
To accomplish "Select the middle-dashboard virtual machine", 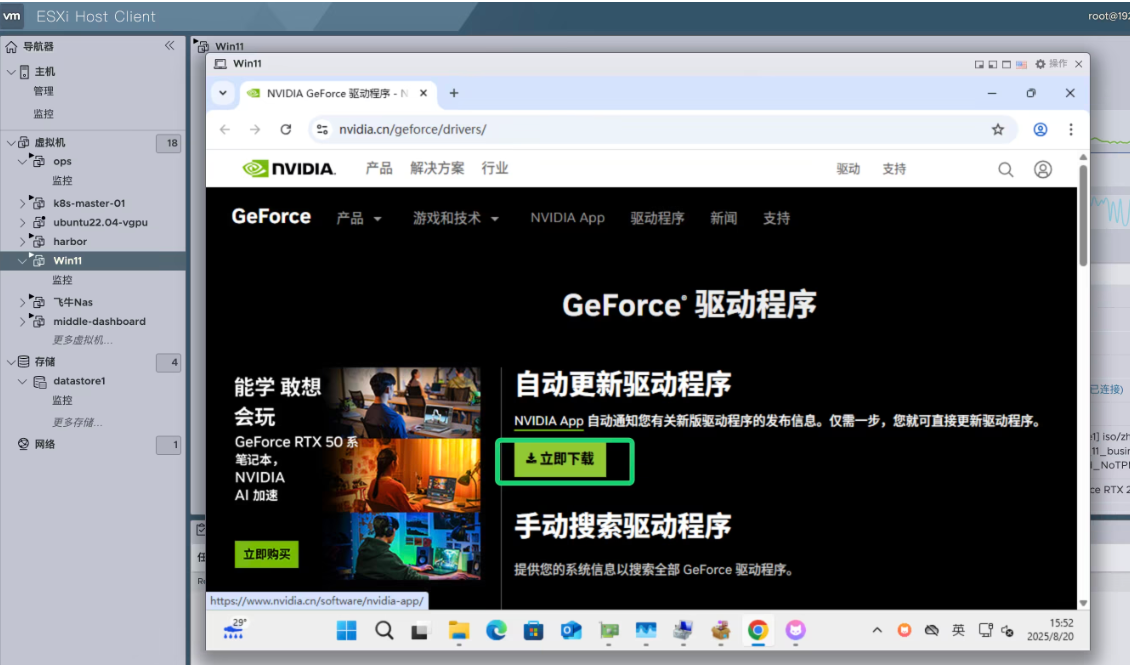I will (x=99, y=321).
